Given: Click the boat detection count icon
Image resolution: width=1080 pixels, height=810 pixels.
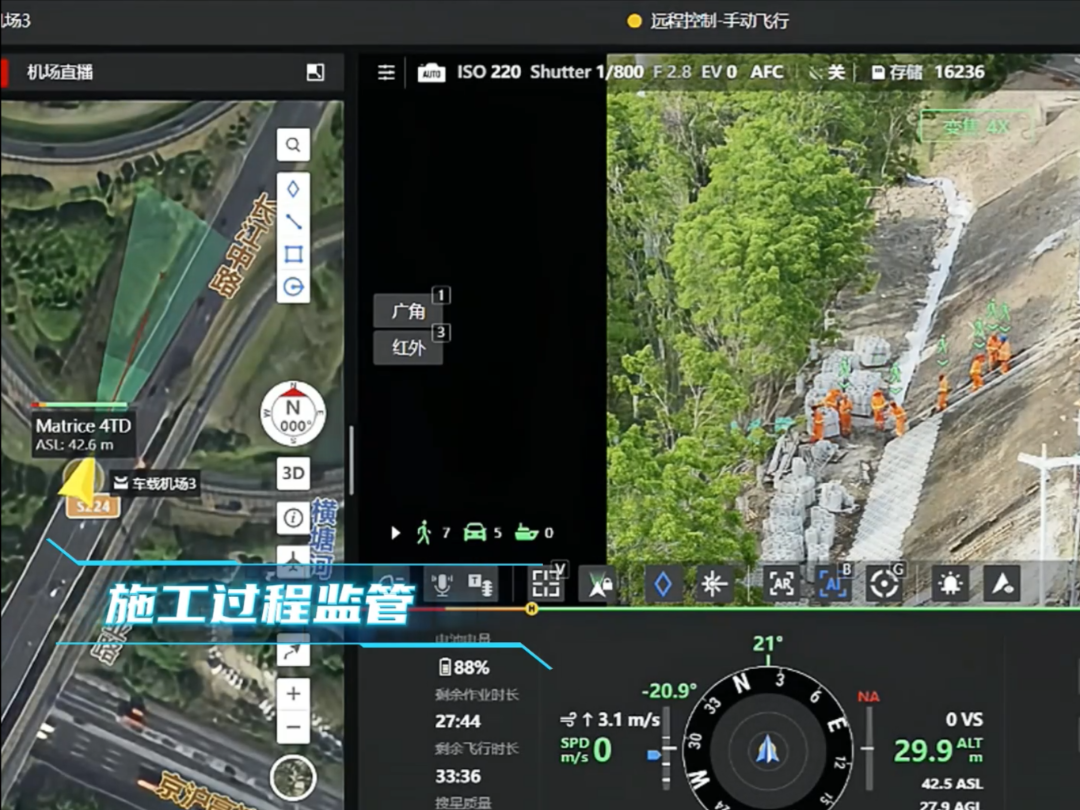Looking at the screenshot, I should coord(526,532).
